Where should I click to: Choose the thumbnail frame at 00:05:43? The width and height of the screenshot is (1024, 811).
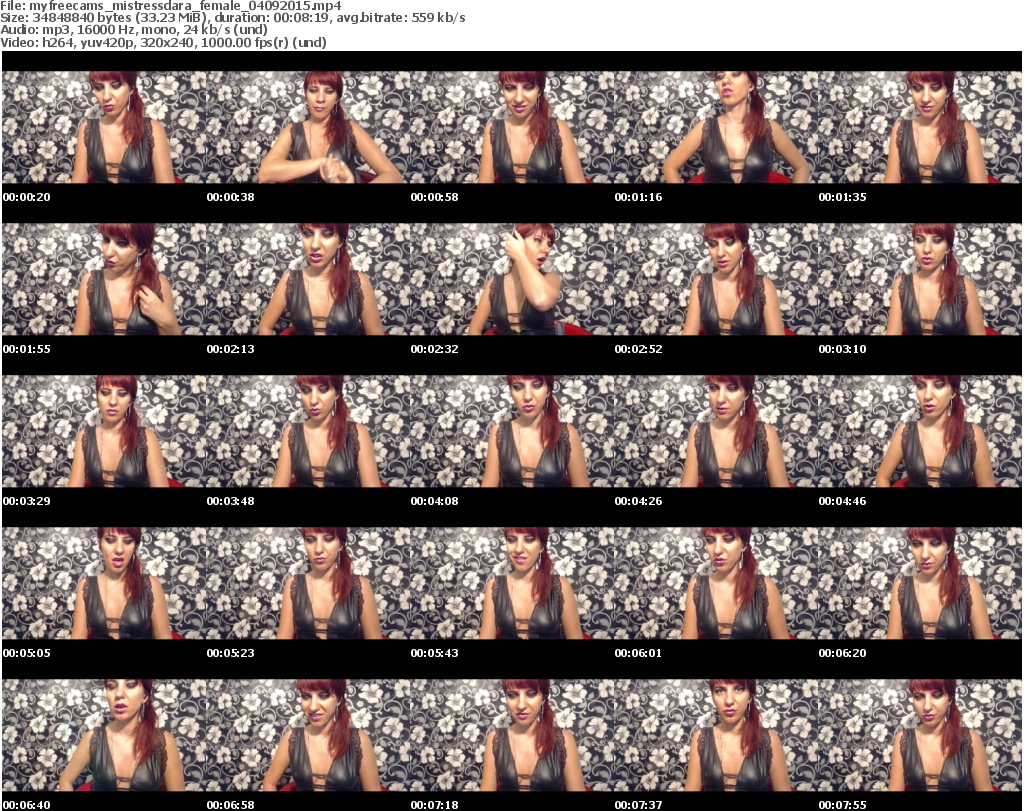[512, 584]
